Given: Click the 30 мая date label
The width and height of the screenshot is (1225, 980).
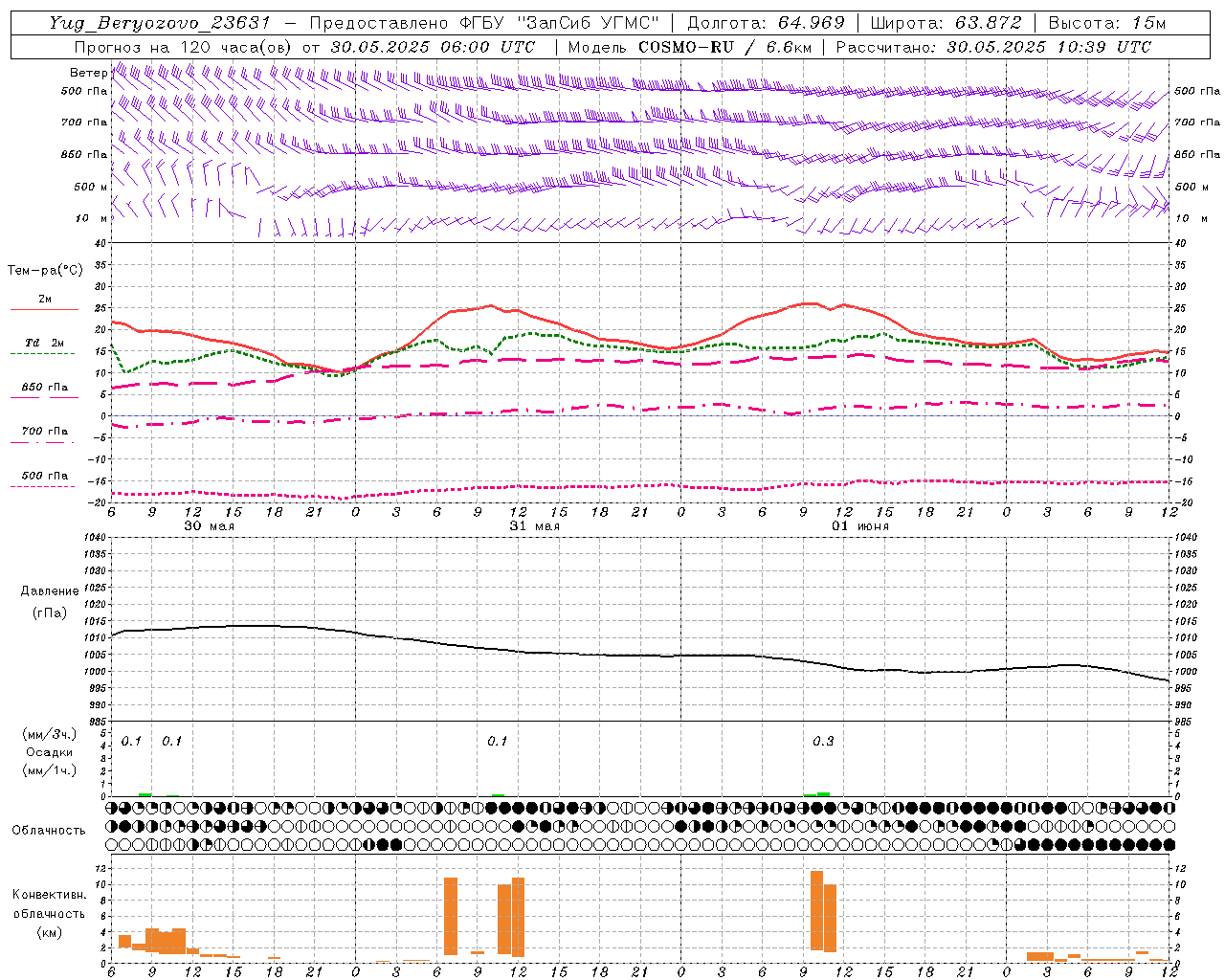Looking at the screenshot, I should pos(210,526).
